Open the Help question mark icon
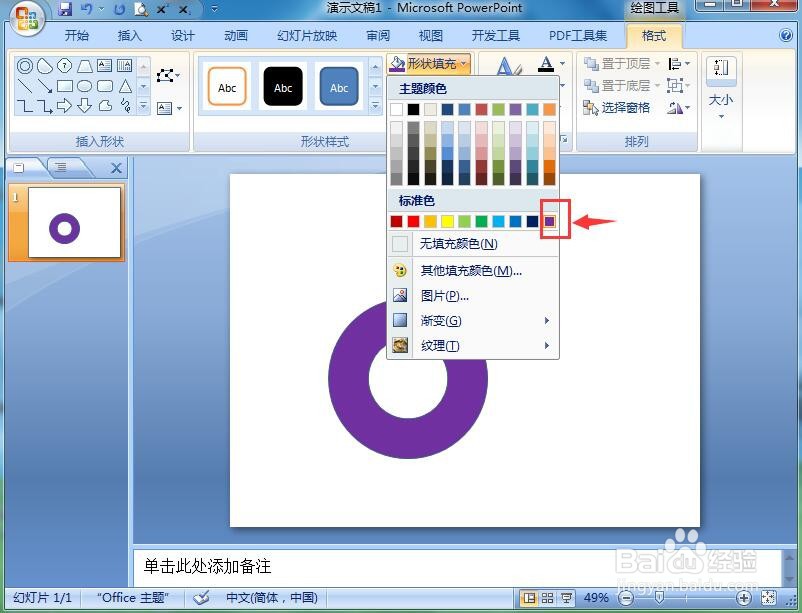 786,35
